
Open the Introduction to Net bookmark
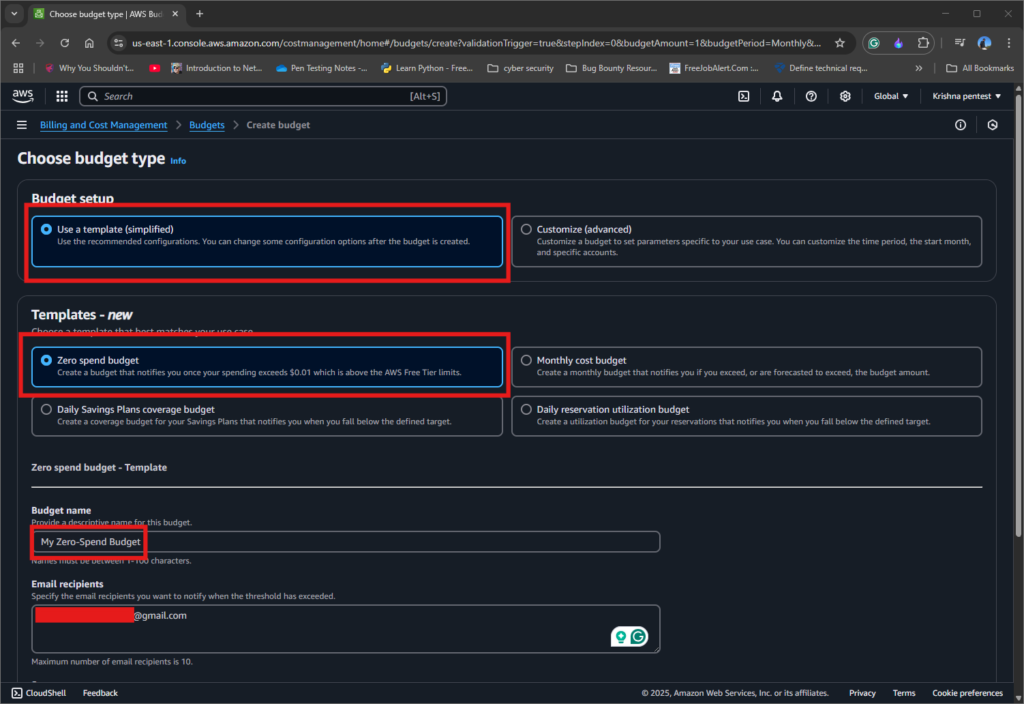click(x=217, y=68)
